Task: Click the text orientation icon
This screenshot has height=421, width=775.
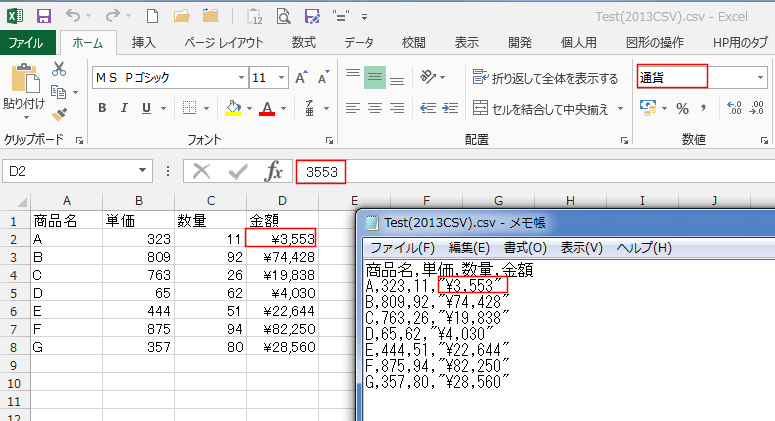Action: click(428, 77)
